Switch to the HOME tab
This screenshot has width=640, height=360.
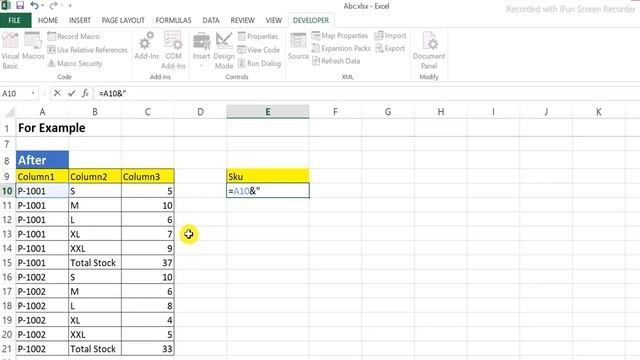(48, 20)
